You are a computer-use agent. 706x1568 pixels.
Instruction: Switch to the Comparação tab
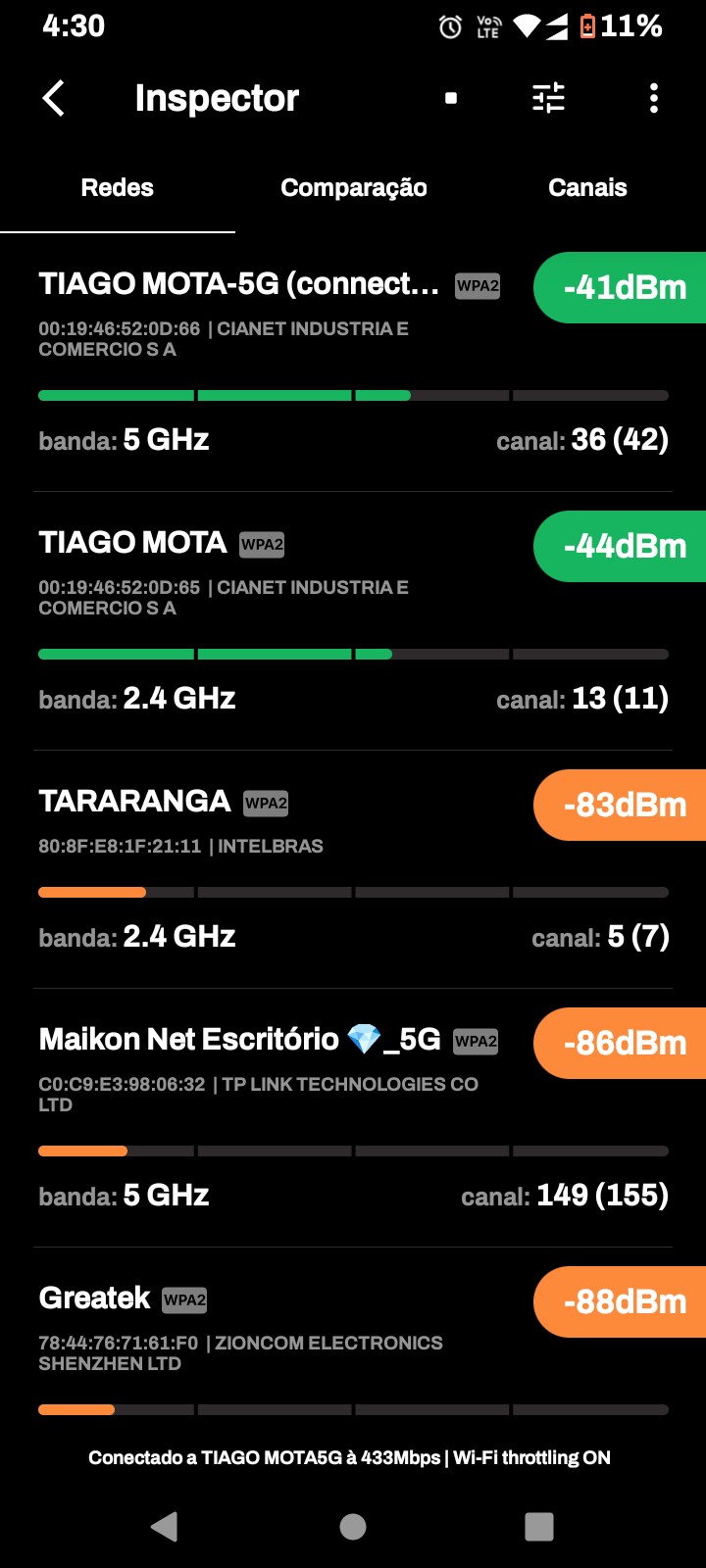point(353,188)
